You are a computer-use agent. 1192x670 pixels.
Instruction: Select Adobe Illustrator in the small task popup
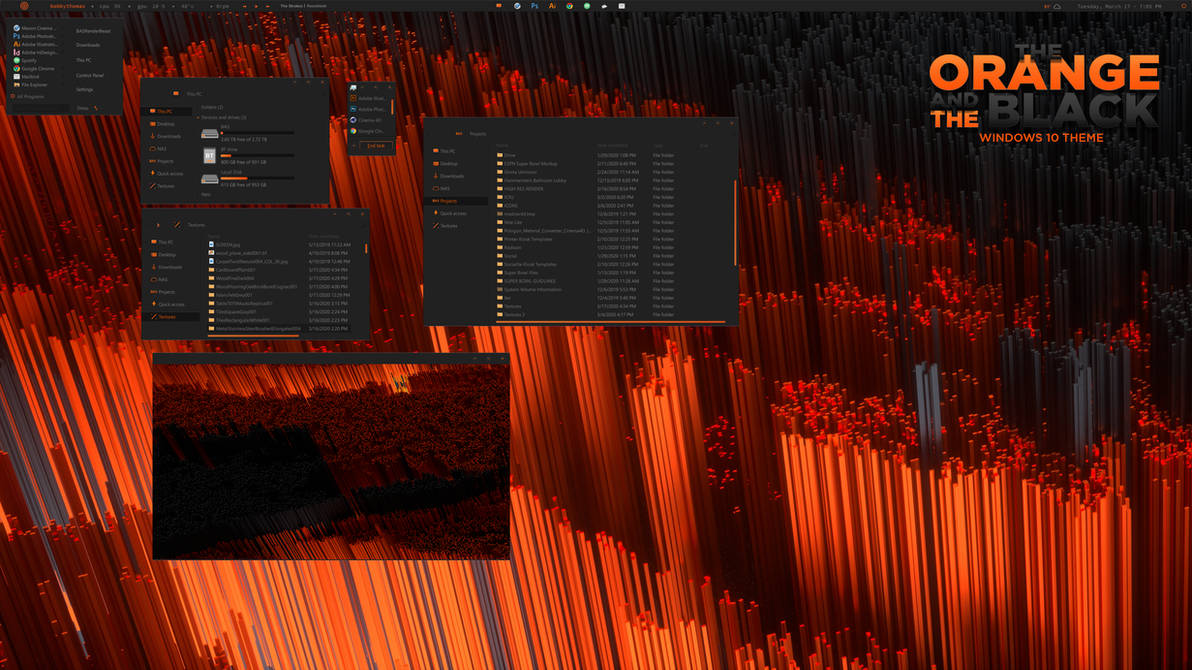click(x=369, y=98)
